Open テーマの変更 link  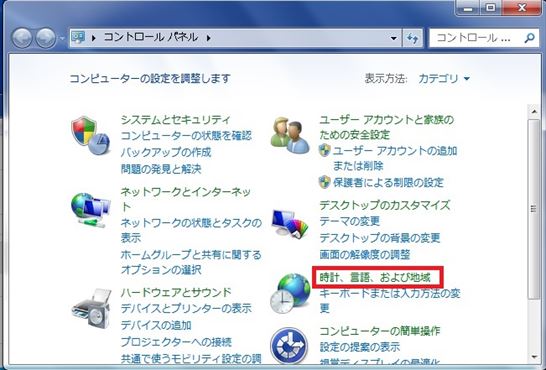click(x=349, y=221)
